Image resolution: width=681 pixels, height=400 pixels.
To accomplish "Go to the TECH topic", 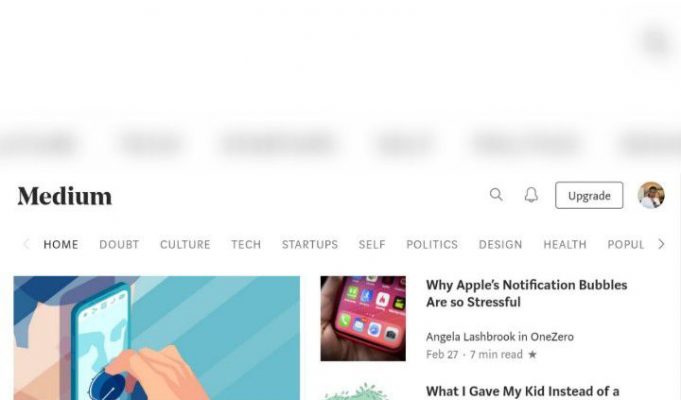I will 246,245.
